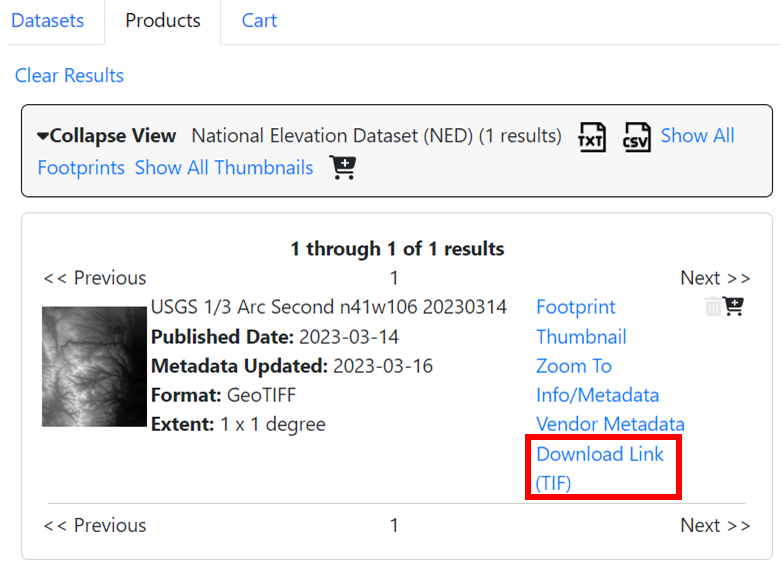783x568 pixels.
Task: Open the Info/Metadata link
Action: (x=597, y=395)
